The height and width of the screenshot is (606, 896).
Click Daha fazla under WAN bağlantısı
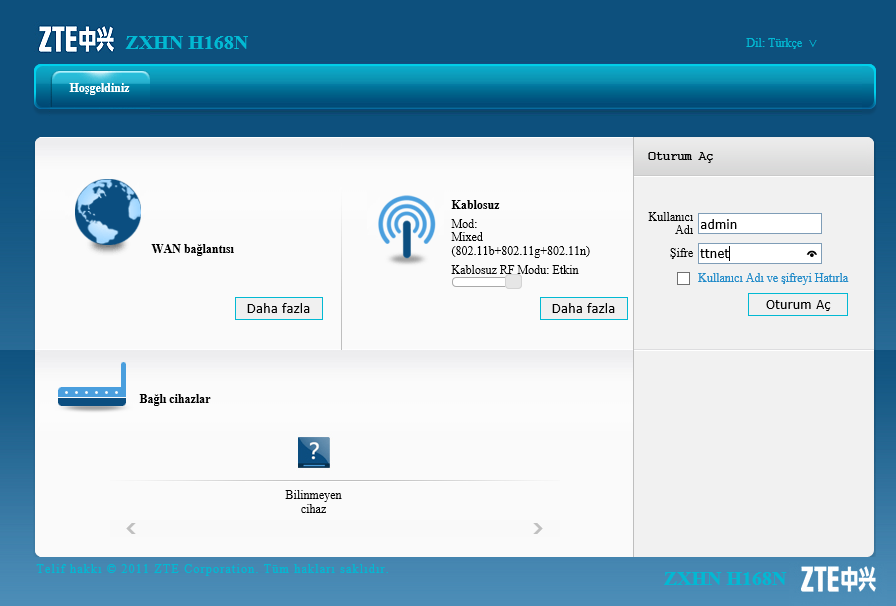[x=279, y=309]
